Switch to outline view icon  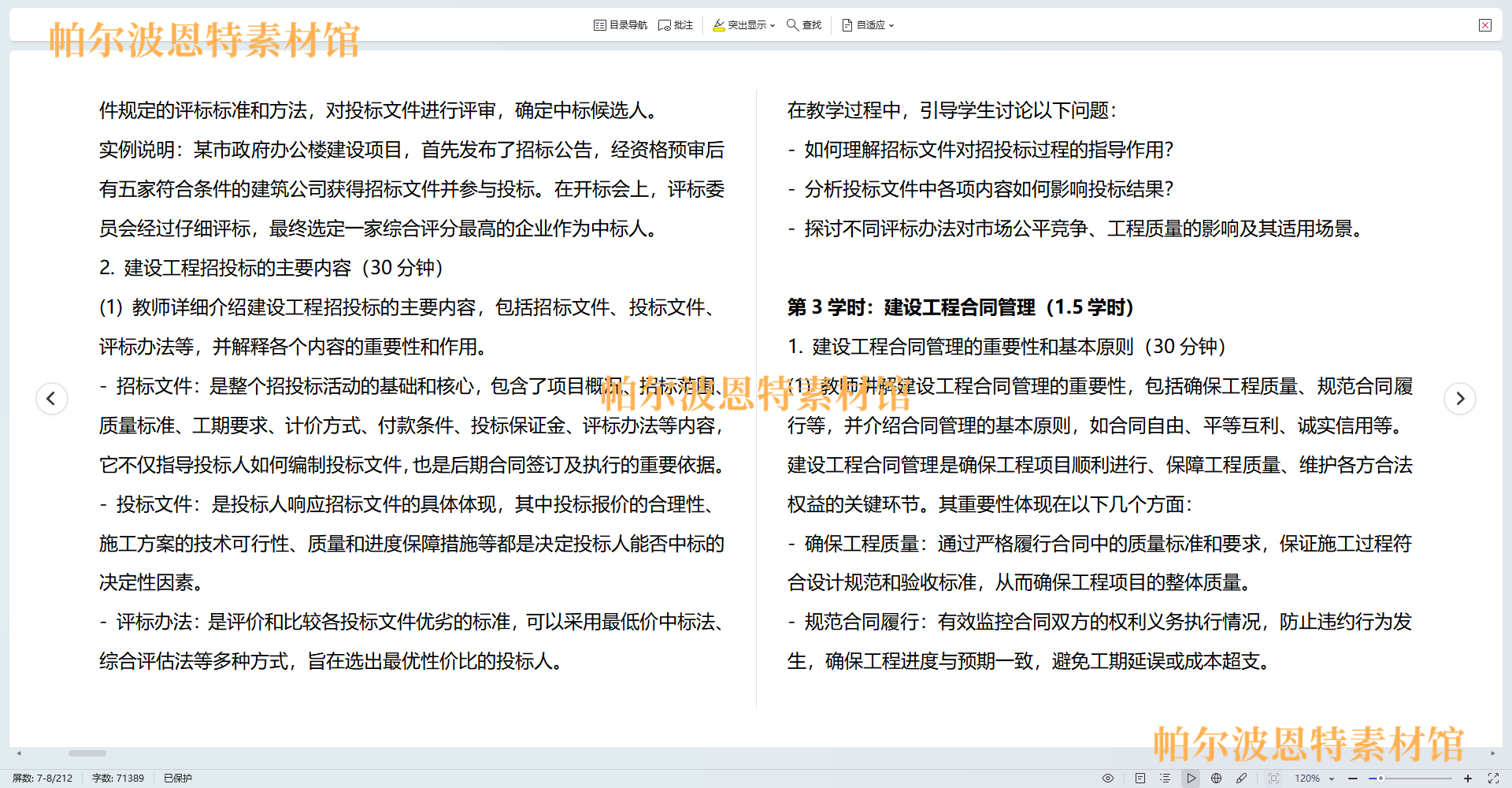(1165, 778)
